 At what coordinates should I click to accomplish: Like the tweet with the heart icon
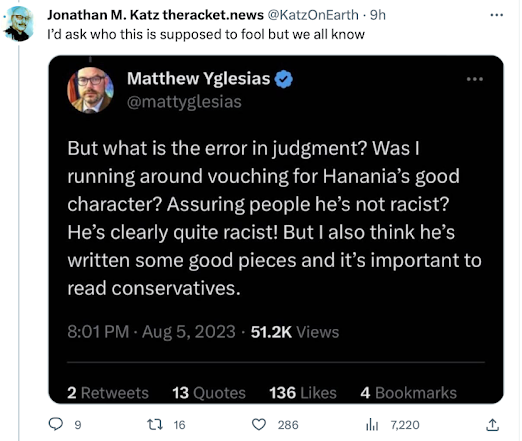pos(259,425)
